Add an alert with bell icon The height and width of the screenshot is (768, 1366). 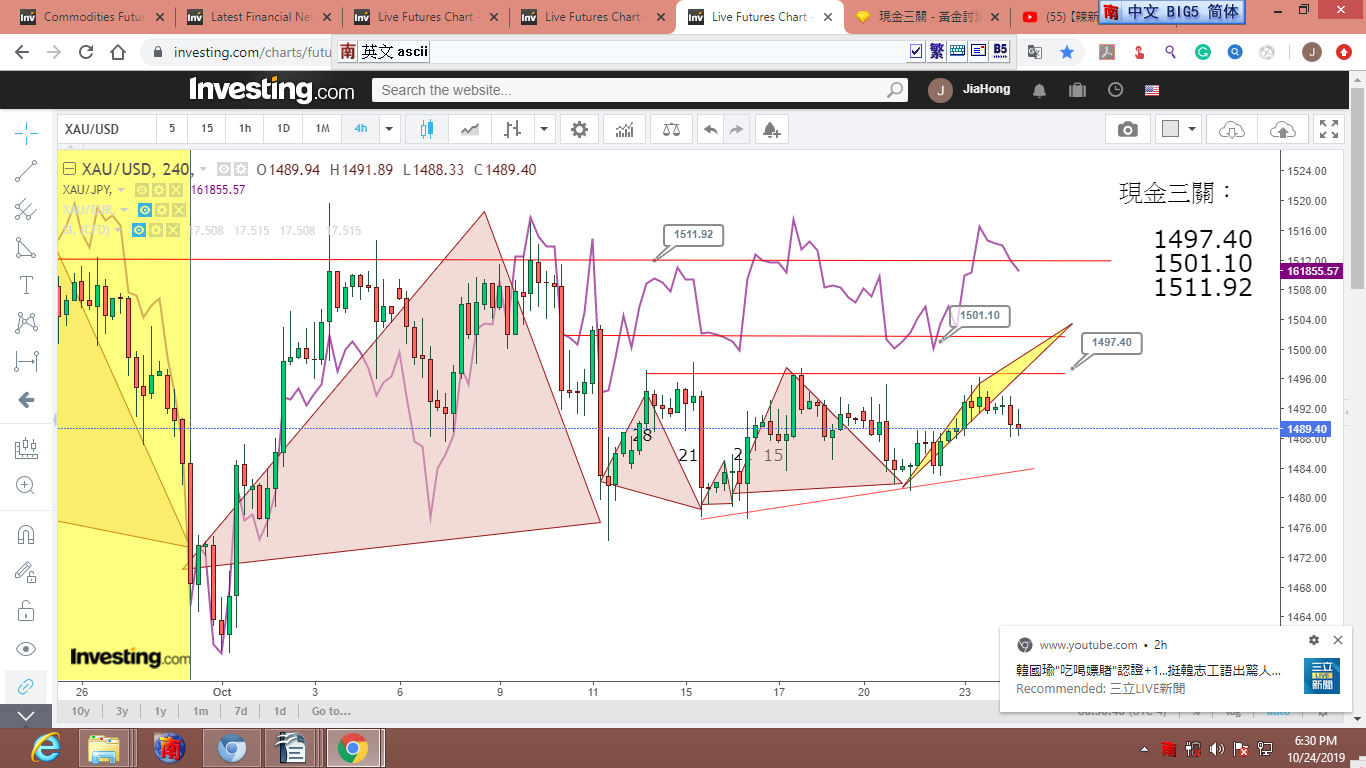pyautogui.click(x=770, y=129)
